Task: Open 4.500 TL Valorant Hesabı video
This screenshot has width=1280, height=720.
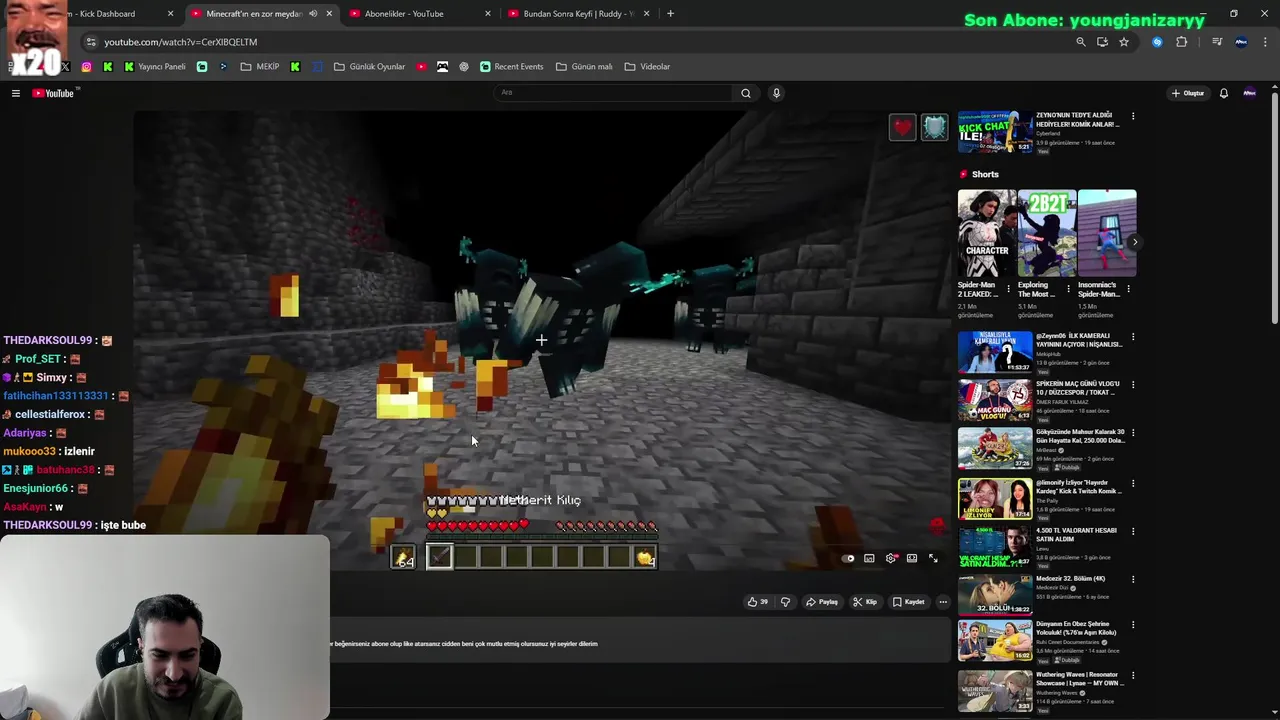Action: [x=995, y=546]
